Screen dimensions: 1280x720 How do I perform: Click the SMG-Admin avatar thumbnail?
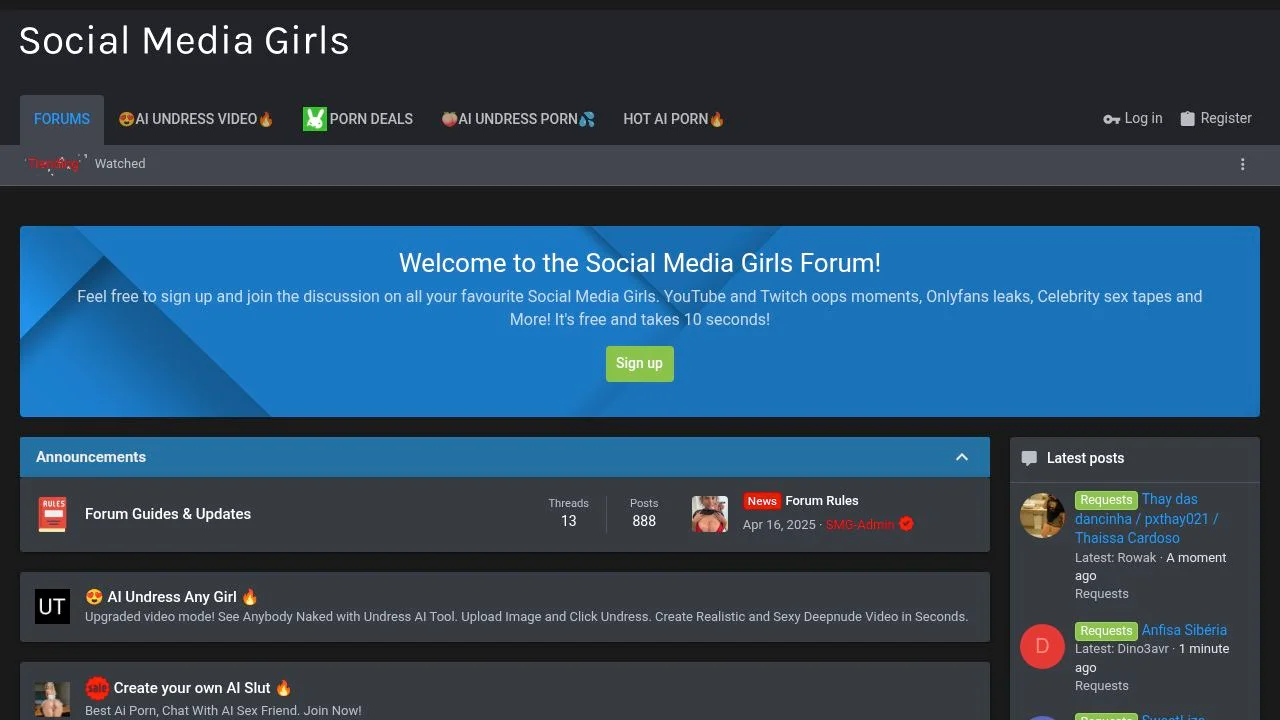(710, 513)
